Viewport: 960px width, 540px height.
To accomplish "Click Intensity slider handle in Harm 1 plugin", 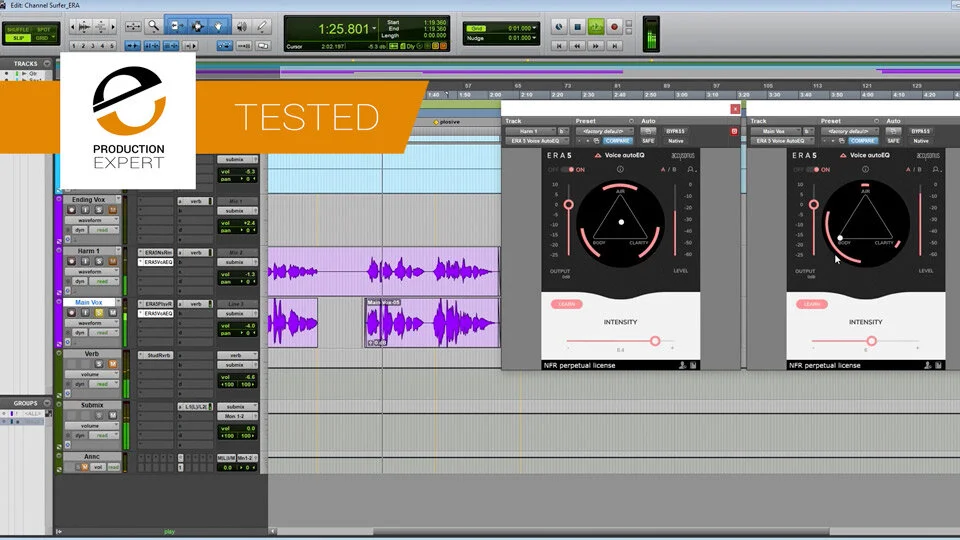I will [x=655, y=340].
